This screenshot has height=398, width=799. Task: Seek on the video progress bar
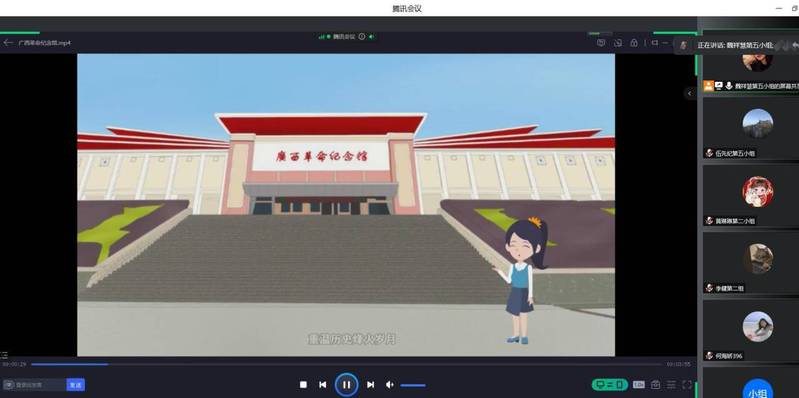click(x=347, y=364)
